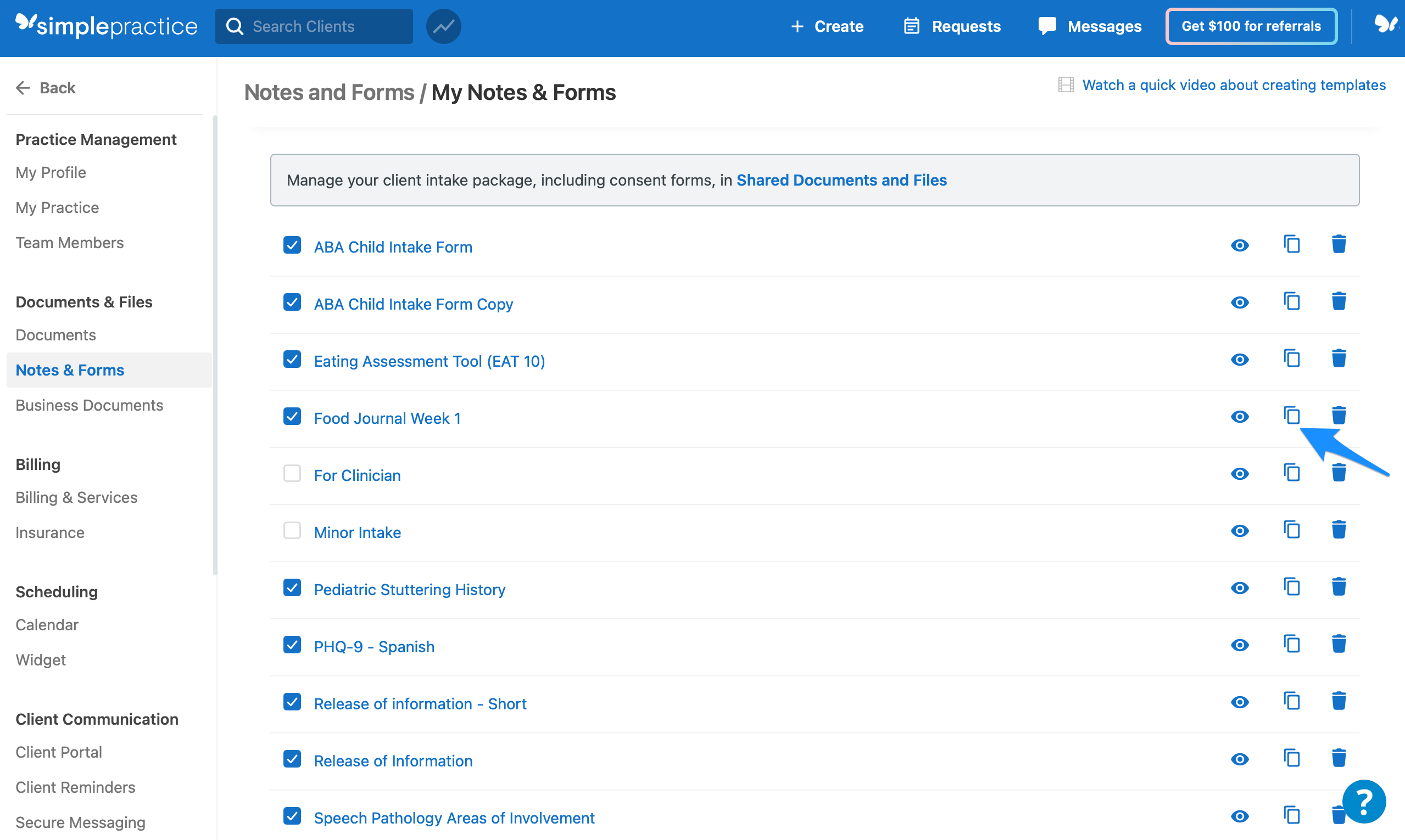The image size is (1405, 840).
Task: Delete Pediatric Stuttering History
Action: pyautogui.click(x=1338, y=587)
